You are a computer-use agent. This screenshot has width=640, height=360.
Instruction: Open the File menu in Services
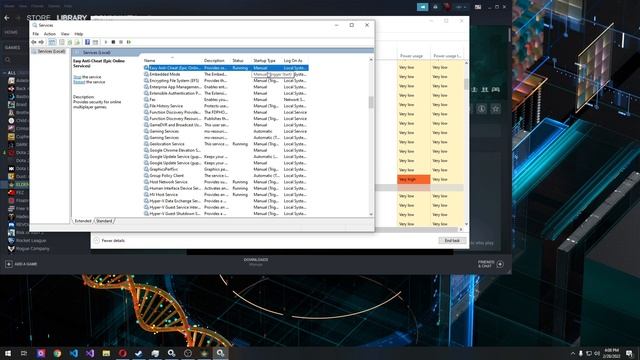click(36, 34)
